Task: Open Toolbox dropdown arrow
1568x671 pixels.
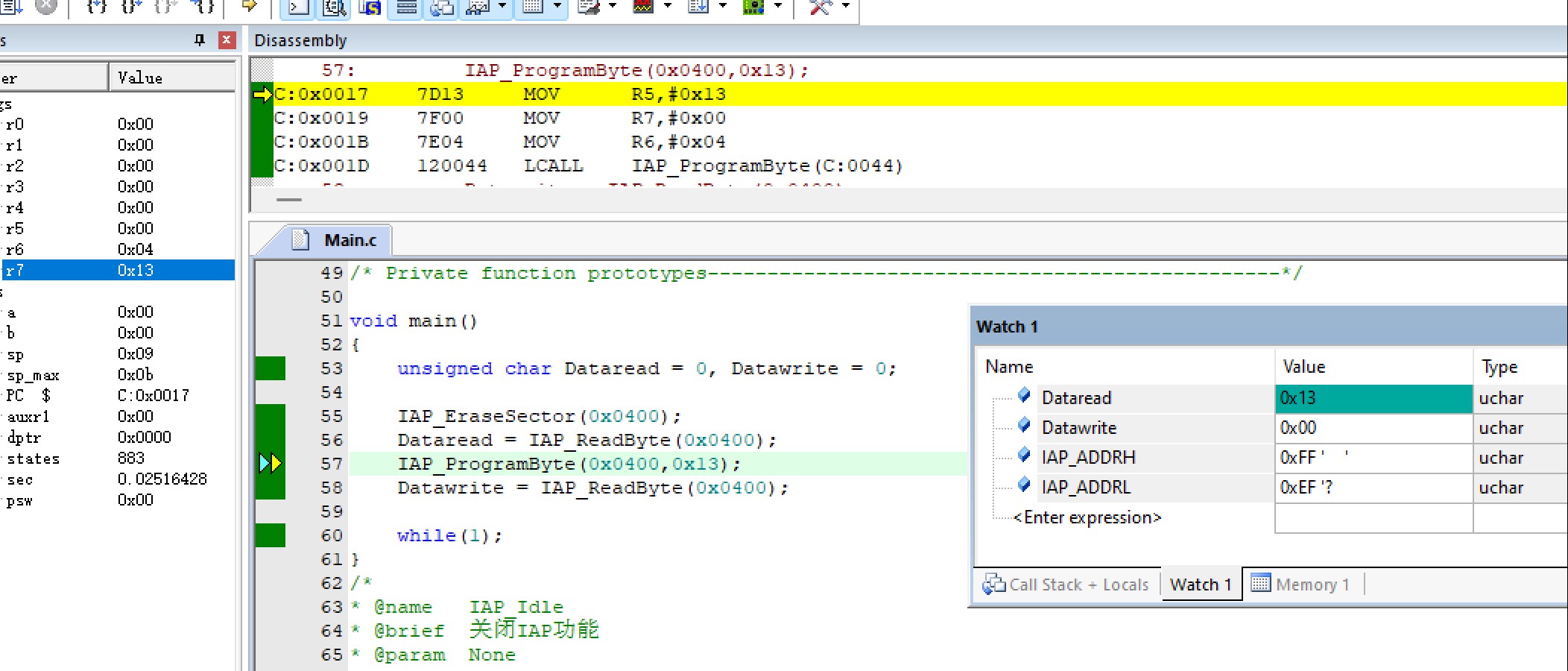Action: [845, 6]
